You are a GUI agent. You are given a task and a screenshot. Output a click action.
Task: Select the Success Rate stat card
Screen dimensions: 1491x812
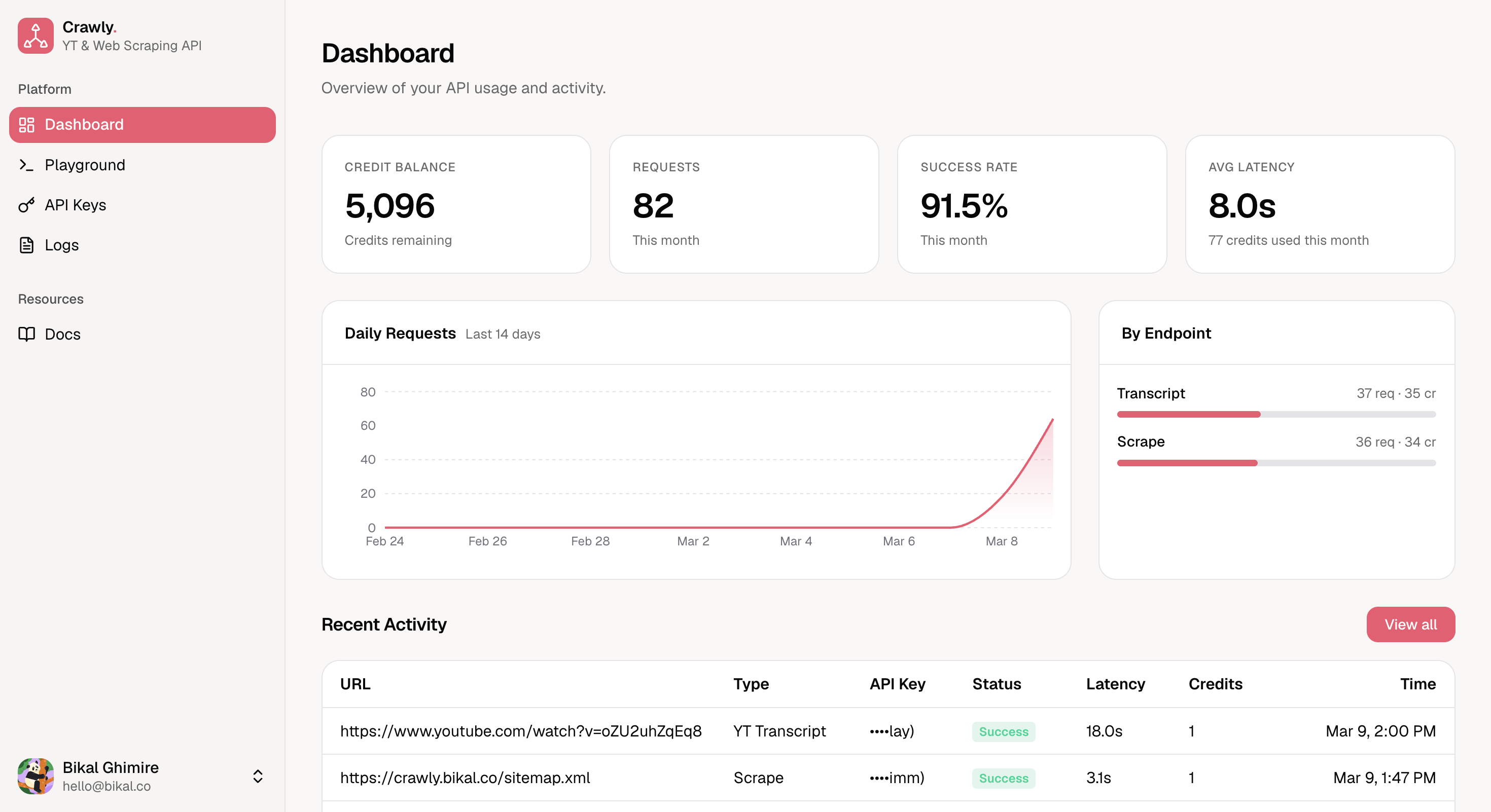tap(1032, 204)
